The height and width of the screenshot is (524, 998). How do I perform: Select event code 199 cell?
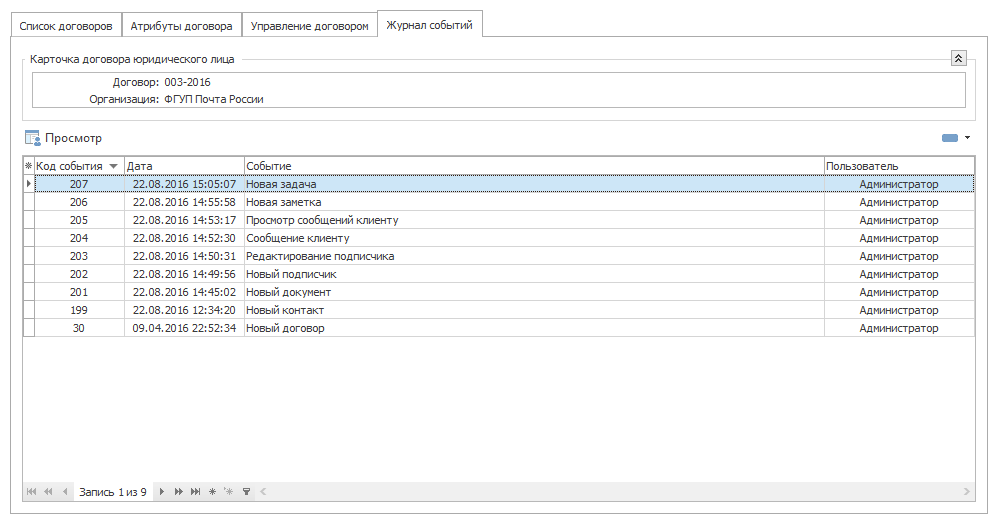[79, 310]
